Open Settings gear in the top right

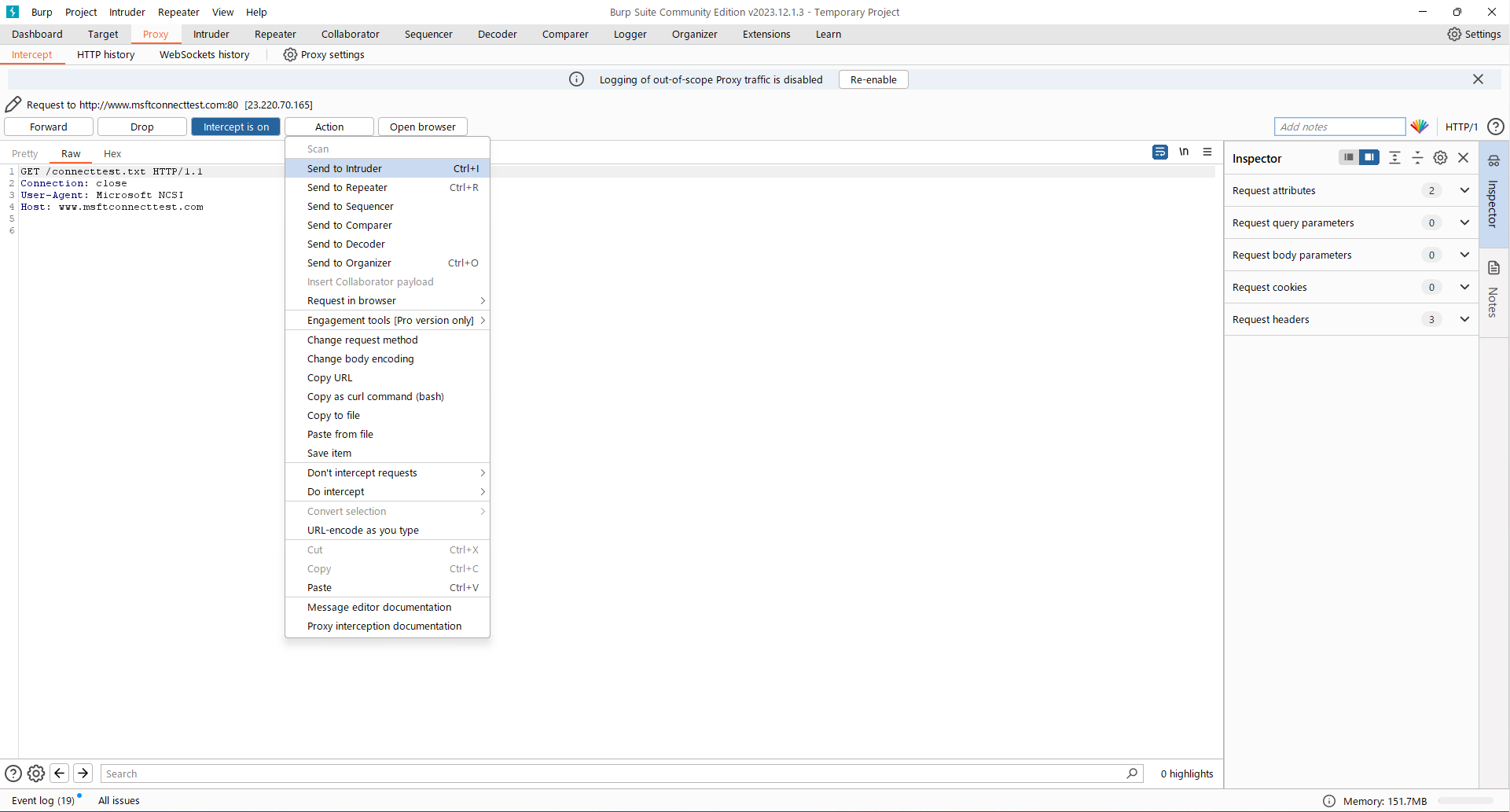click(x=1474, y=34)
